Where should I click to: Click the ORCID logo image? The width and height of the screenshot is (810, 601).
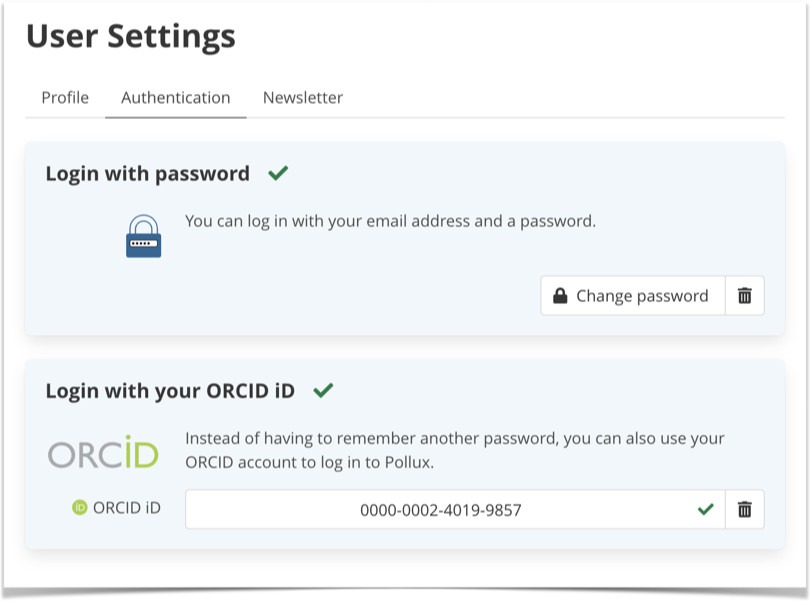coord(103,453)
